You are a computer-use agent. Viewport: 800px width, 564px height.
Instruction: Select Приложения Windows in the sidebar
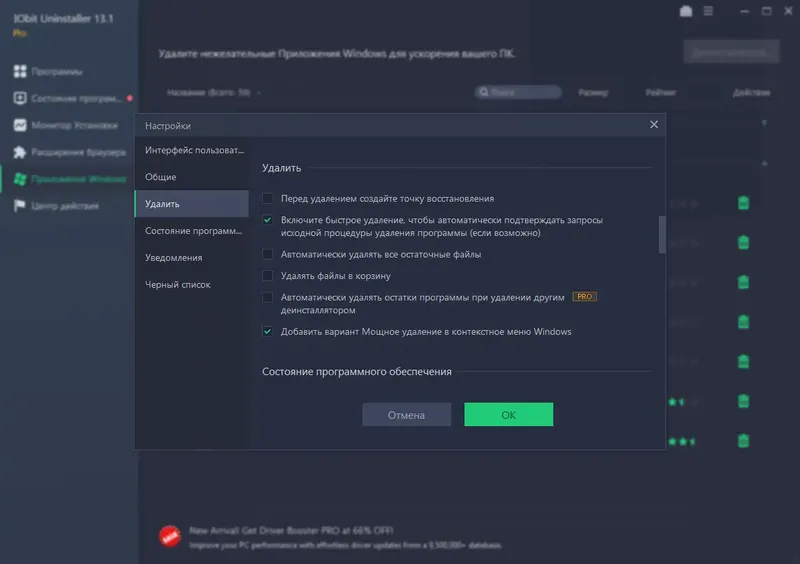point(69,179)
